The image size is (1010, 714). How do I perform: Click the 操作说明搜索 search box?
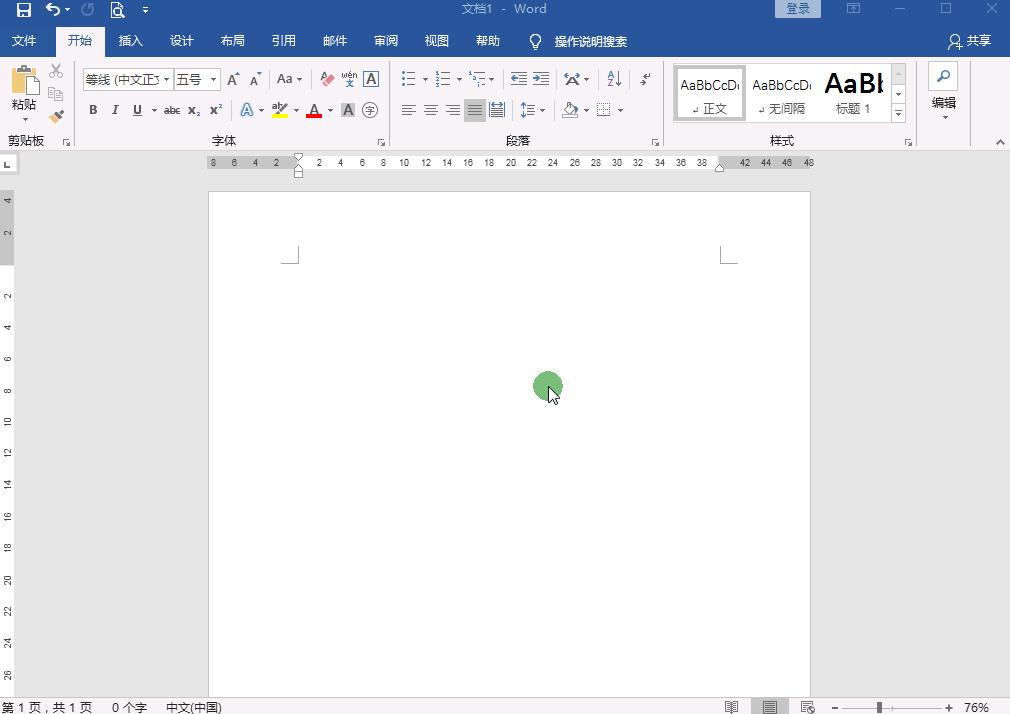click(x=591, y=41)
